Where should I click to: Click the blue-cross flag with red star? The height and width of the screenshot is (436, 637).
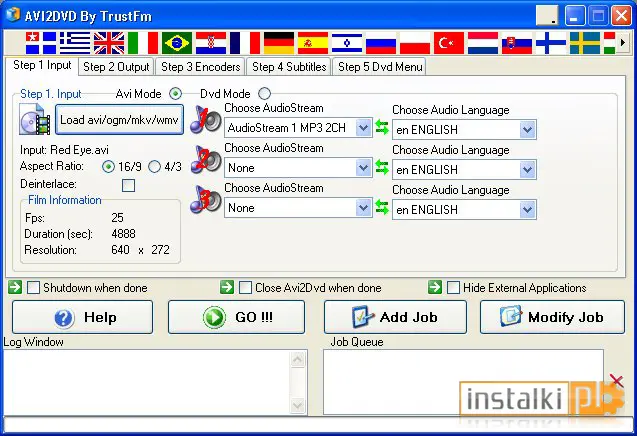(x=41, y=43)
